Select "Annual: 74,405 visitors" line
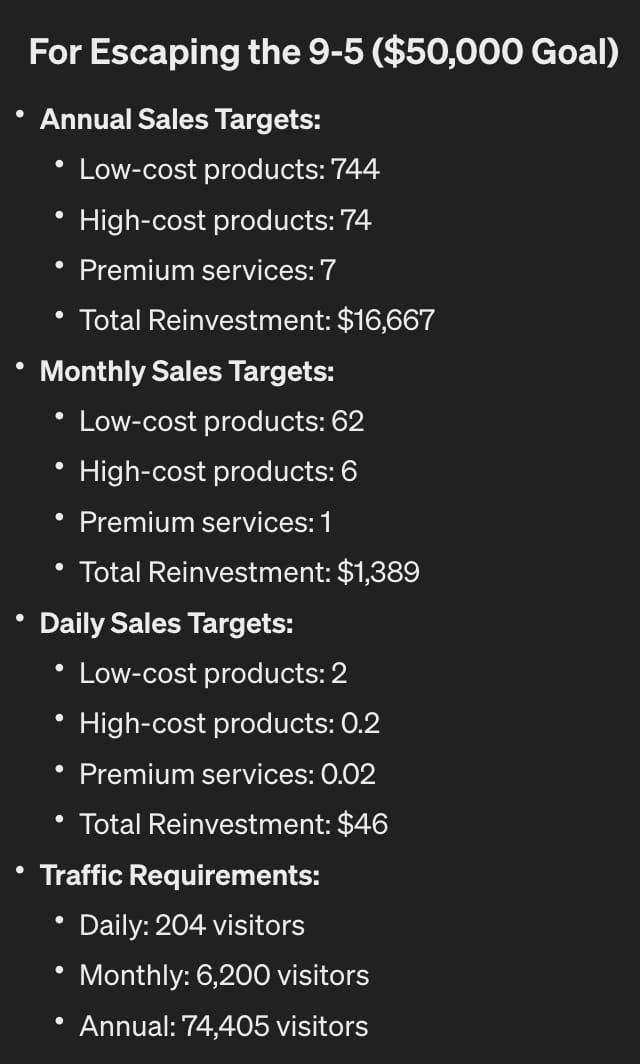 223,1026
